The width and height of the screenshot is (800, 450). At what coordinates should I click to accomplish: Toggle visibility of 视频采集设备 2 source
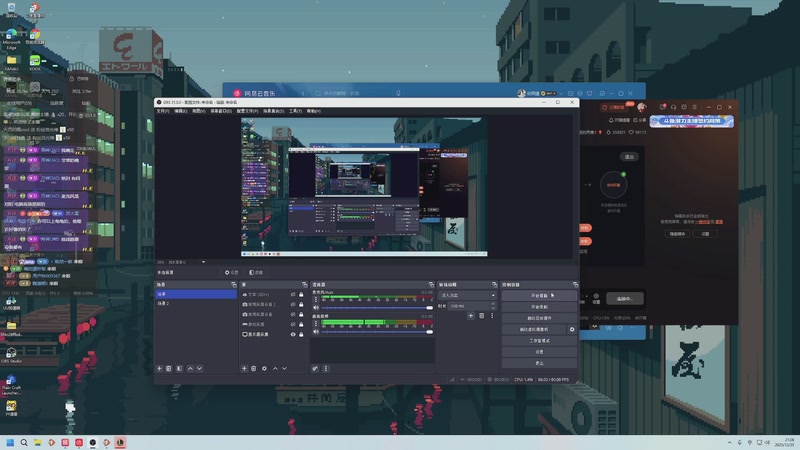coord(293,304)
